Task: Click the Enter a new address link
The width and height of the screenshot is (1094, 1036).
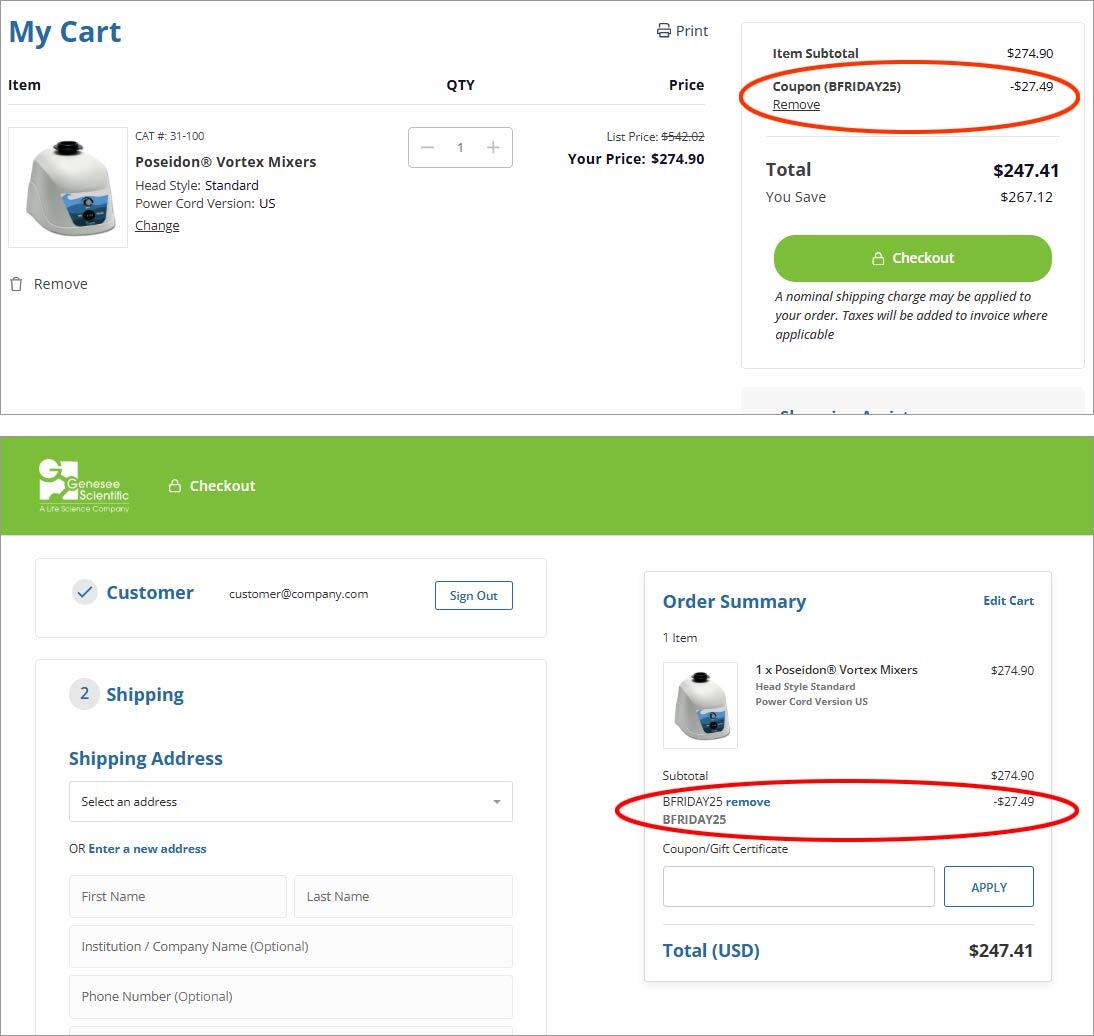Action: [147, 849]
